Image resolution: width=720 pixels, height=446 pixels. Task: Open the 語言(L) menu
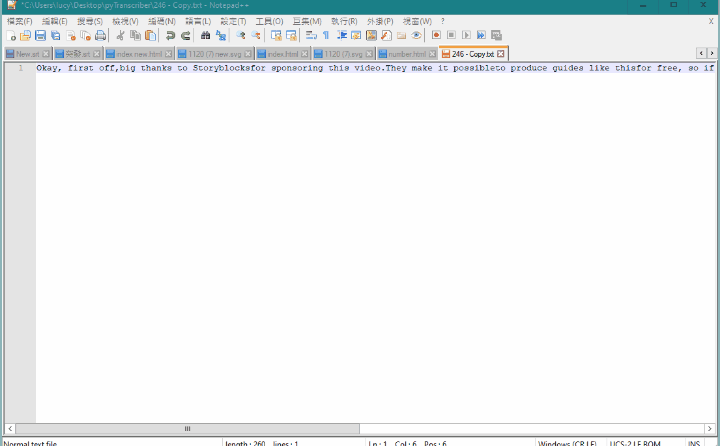198,21
